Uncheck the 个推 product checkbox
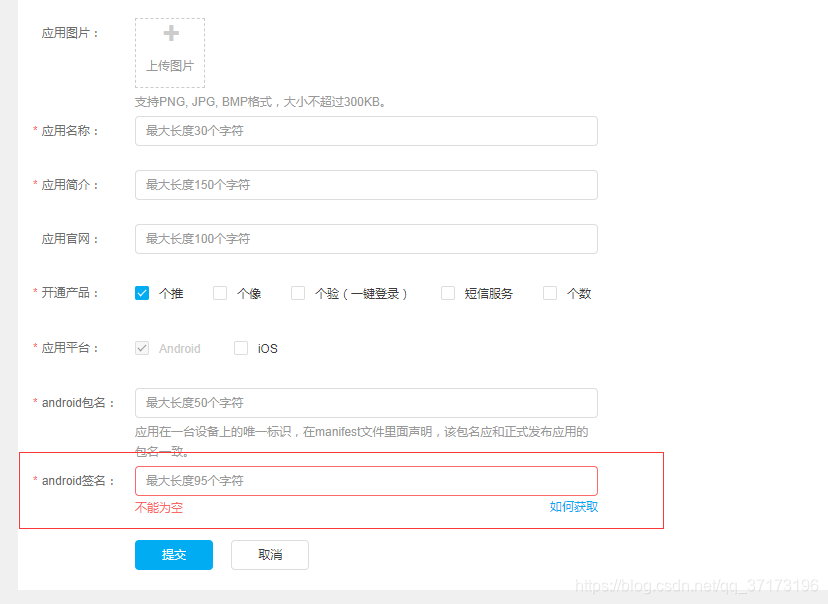This screenshot has height=604, width=828. coord(142,293)
